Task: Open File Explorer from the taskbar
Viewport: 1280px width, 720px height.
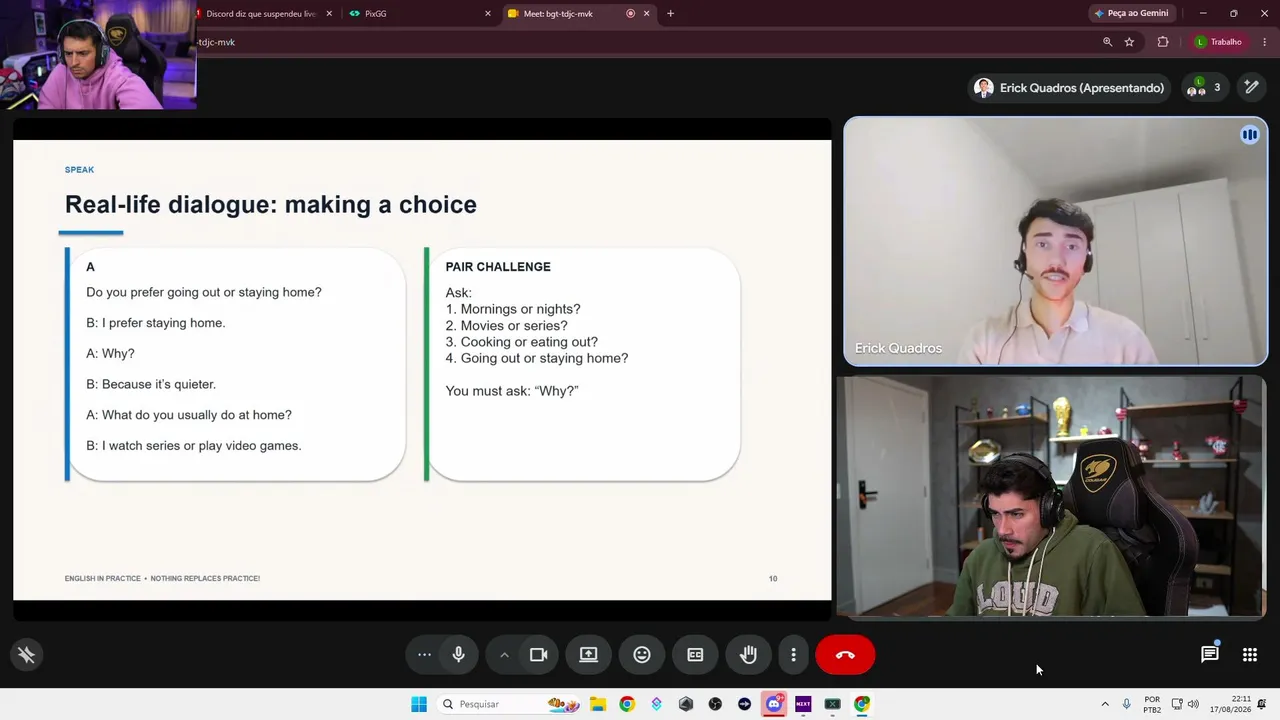Action: (598, 704)
